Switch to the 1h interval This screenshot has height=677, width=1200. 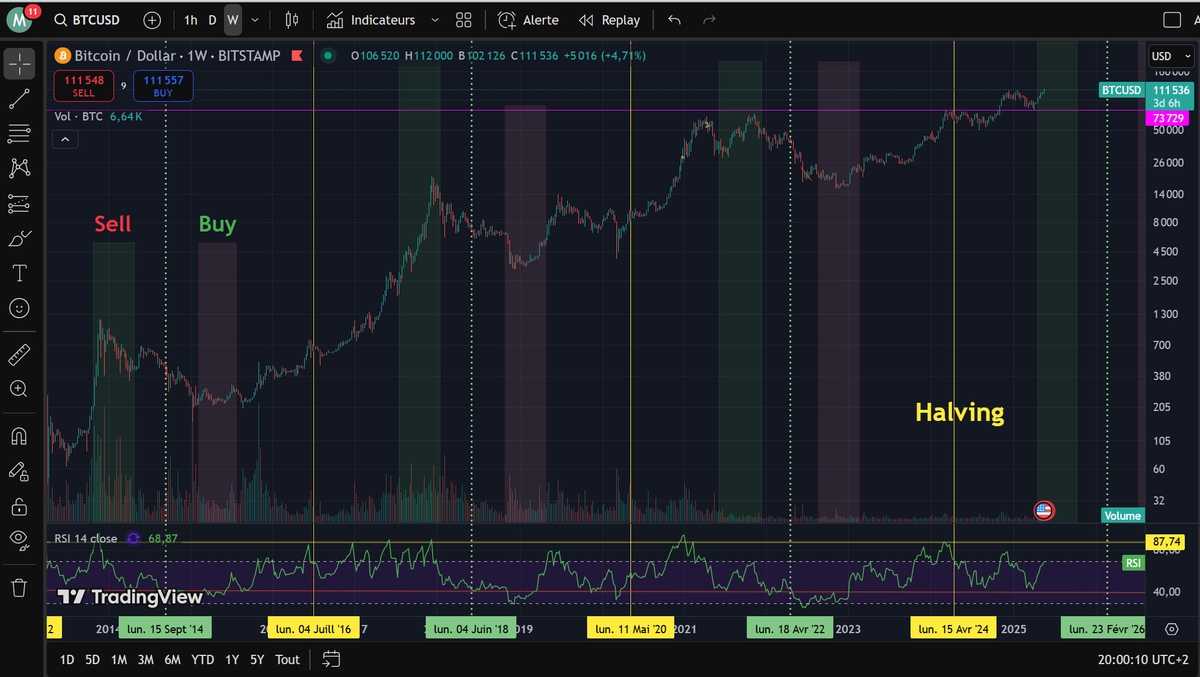coord(190,20)
